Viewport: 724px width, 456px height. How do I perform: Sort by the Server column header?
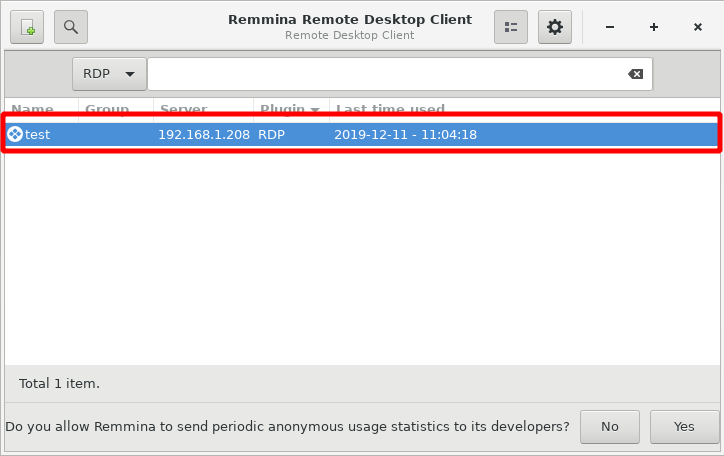tap(184, 109)
